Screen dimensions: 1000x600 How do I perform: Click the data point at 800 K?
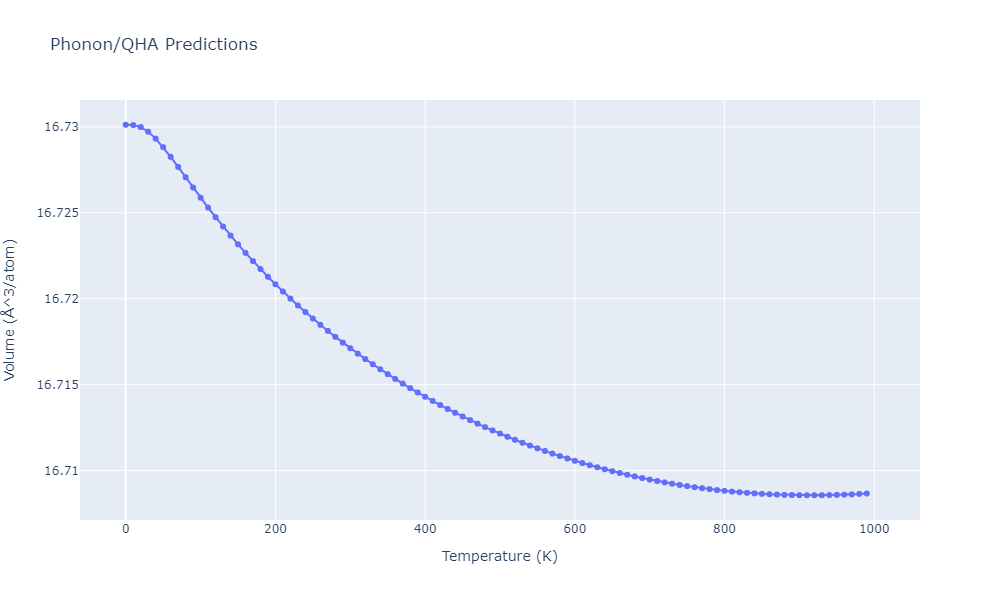[x=724, y=490]
